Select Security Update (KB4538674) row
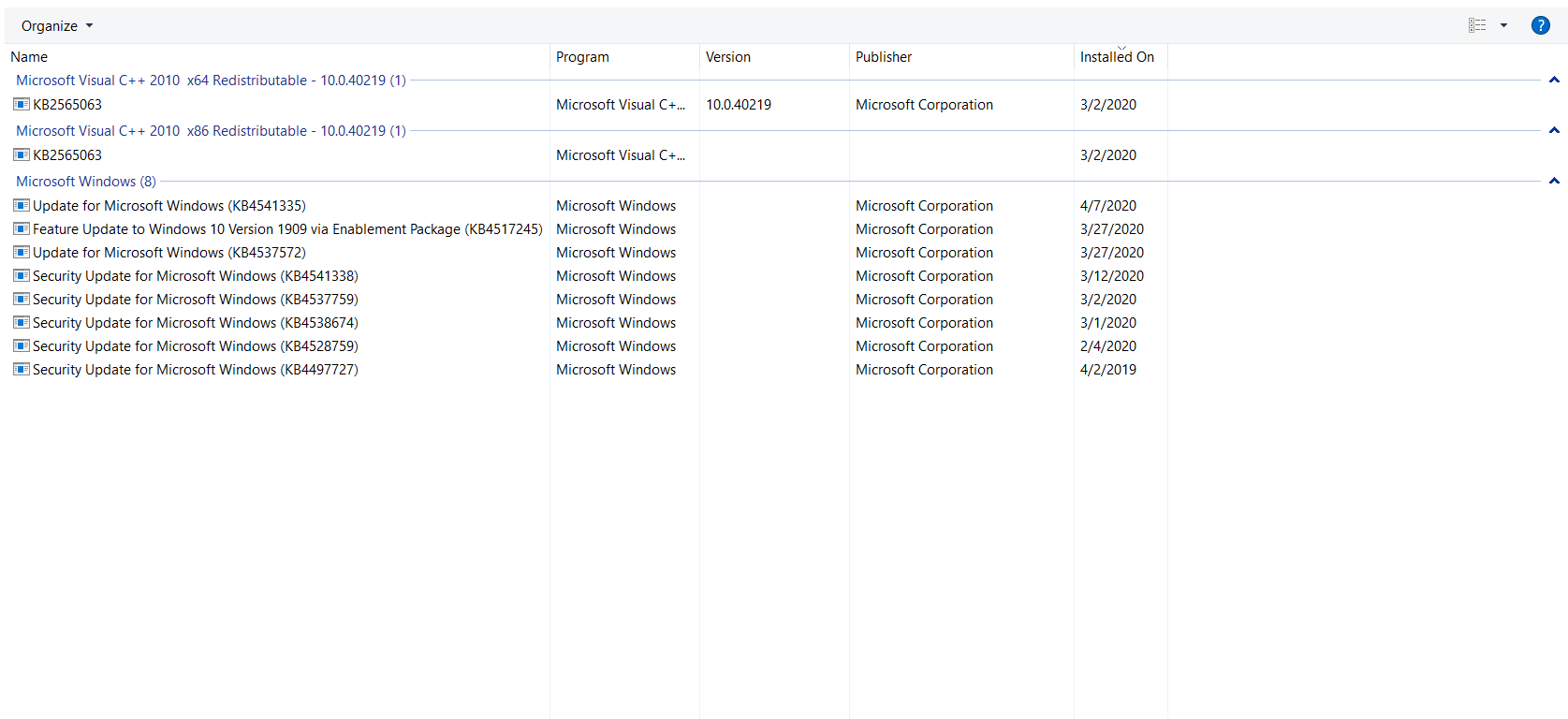This screenshot has height=719, width=1568. (x=196, y=323)
